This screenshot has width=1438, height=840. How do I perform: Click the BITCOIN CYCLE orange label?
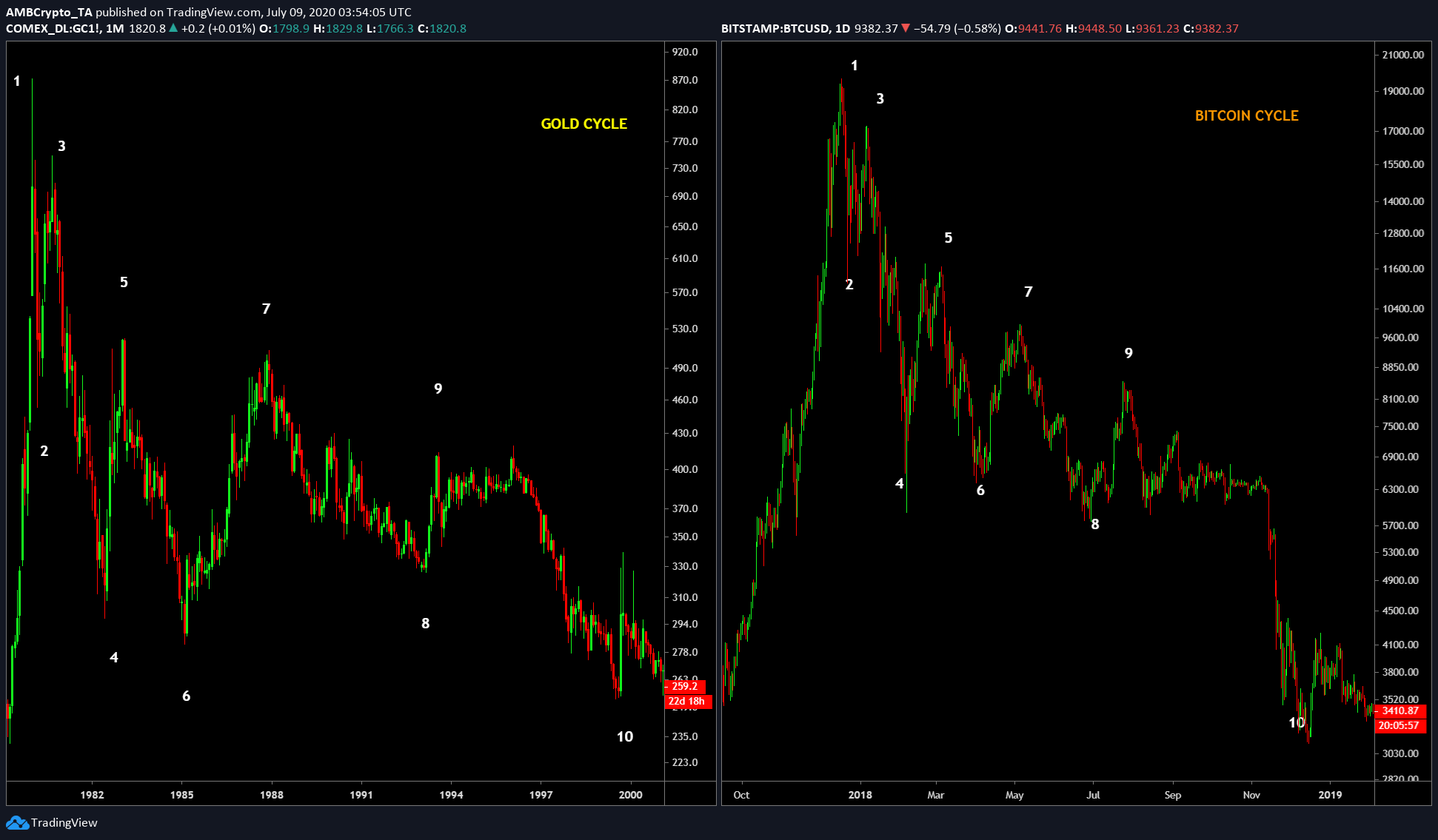tap(1247, 115)
